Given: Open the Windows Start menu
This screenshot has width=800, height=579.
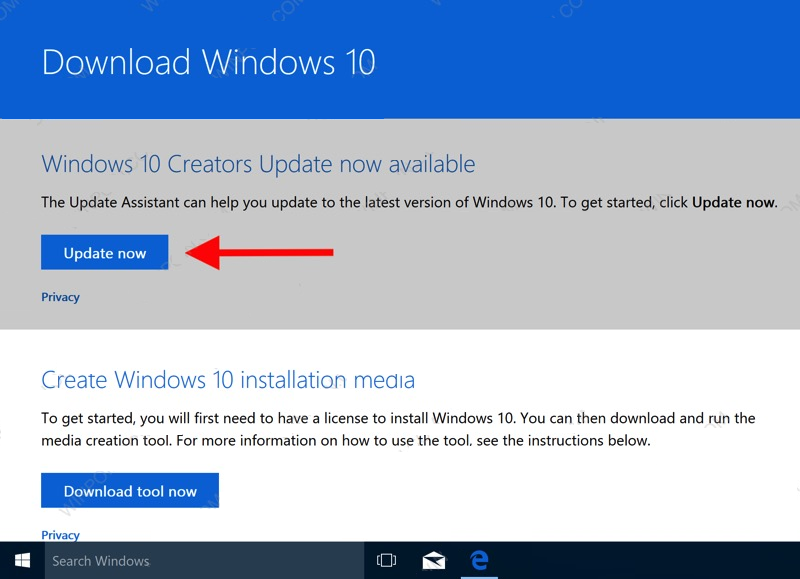Looking at the screenshot, I should pos(22,561).
